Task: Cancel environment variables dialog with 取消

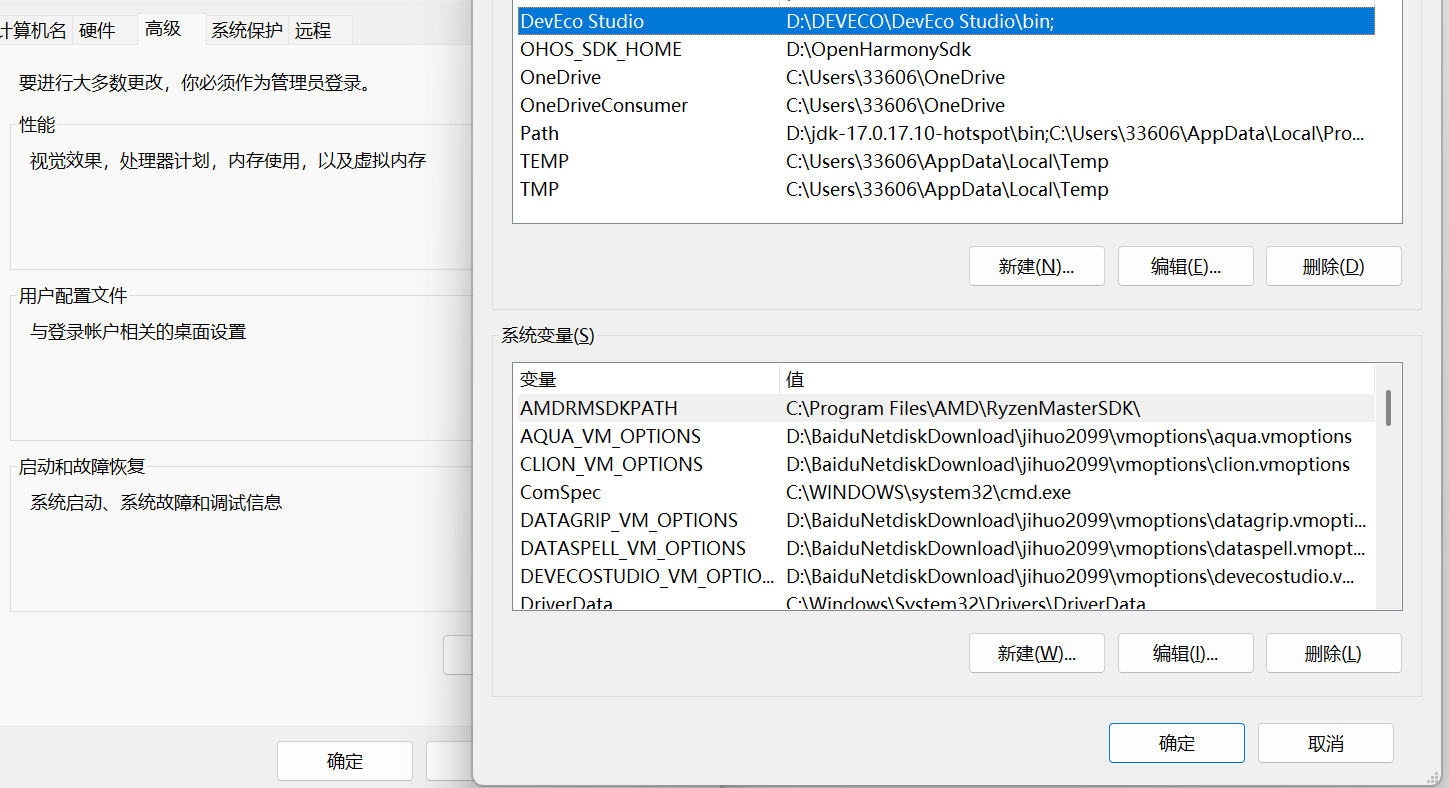Action: pos(1325,743)
